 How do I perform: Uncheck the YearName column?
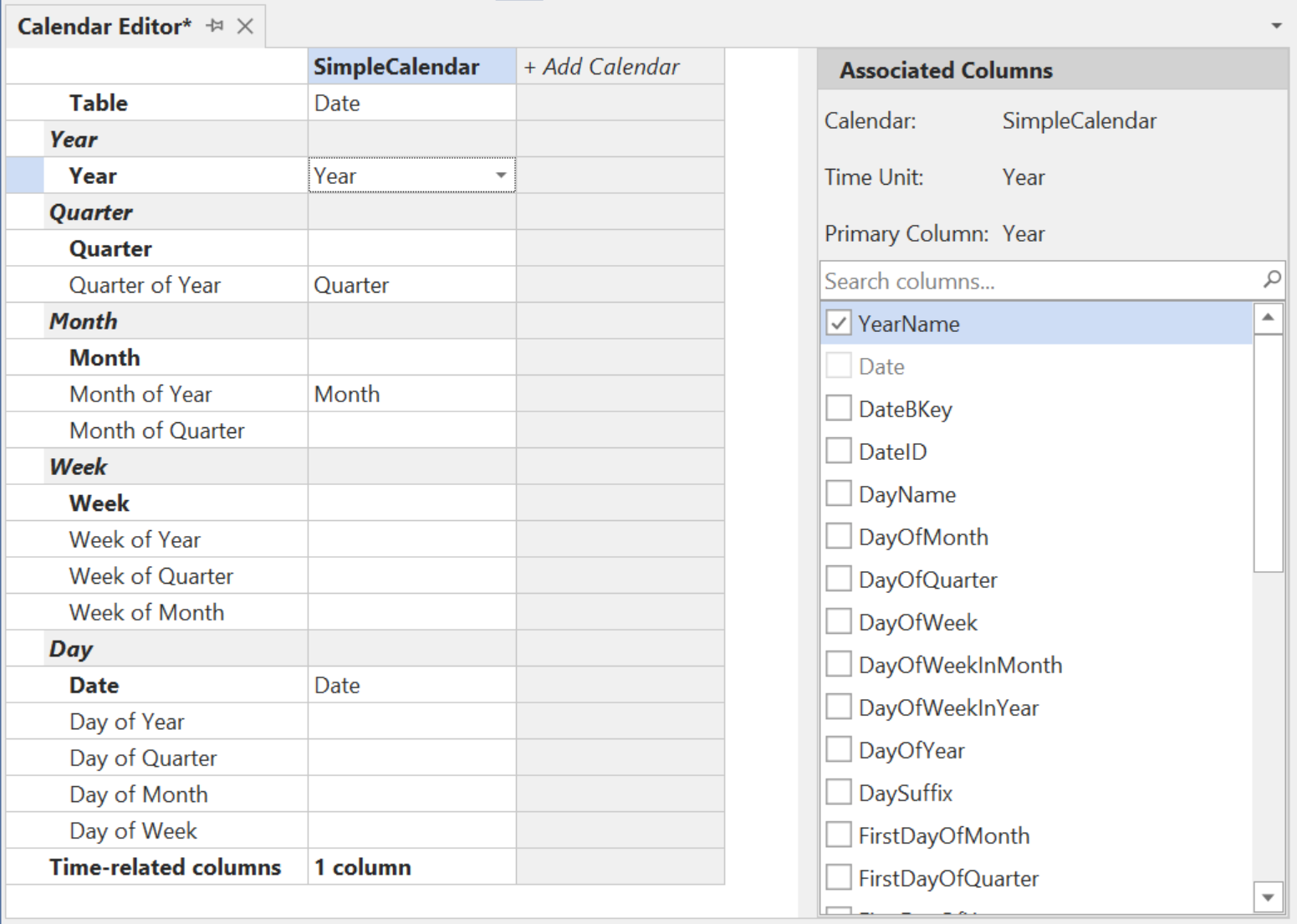coord(839,323)
